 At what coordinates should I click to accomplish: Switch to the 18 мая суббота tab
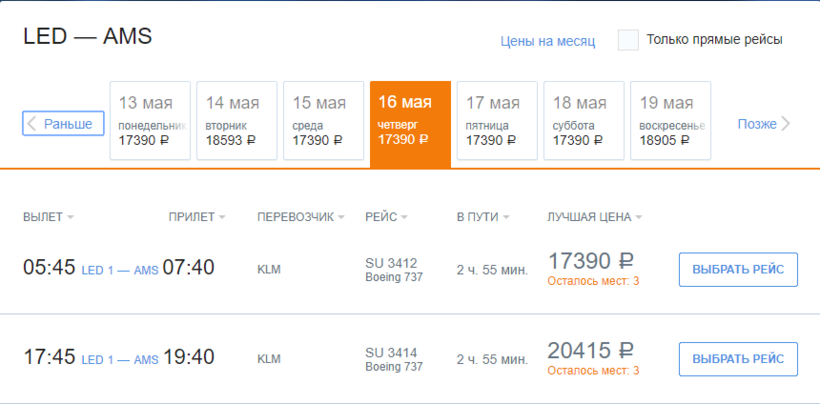584,121
